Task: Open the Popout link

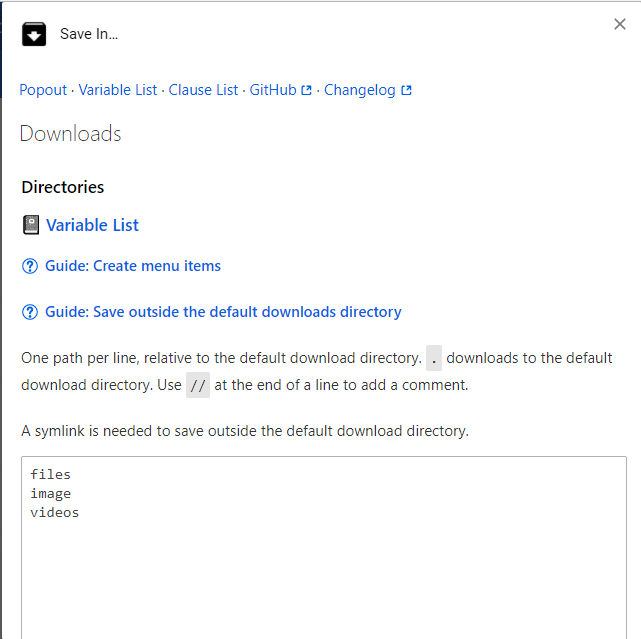Action: pyautogui.click(x=43, y=90)
